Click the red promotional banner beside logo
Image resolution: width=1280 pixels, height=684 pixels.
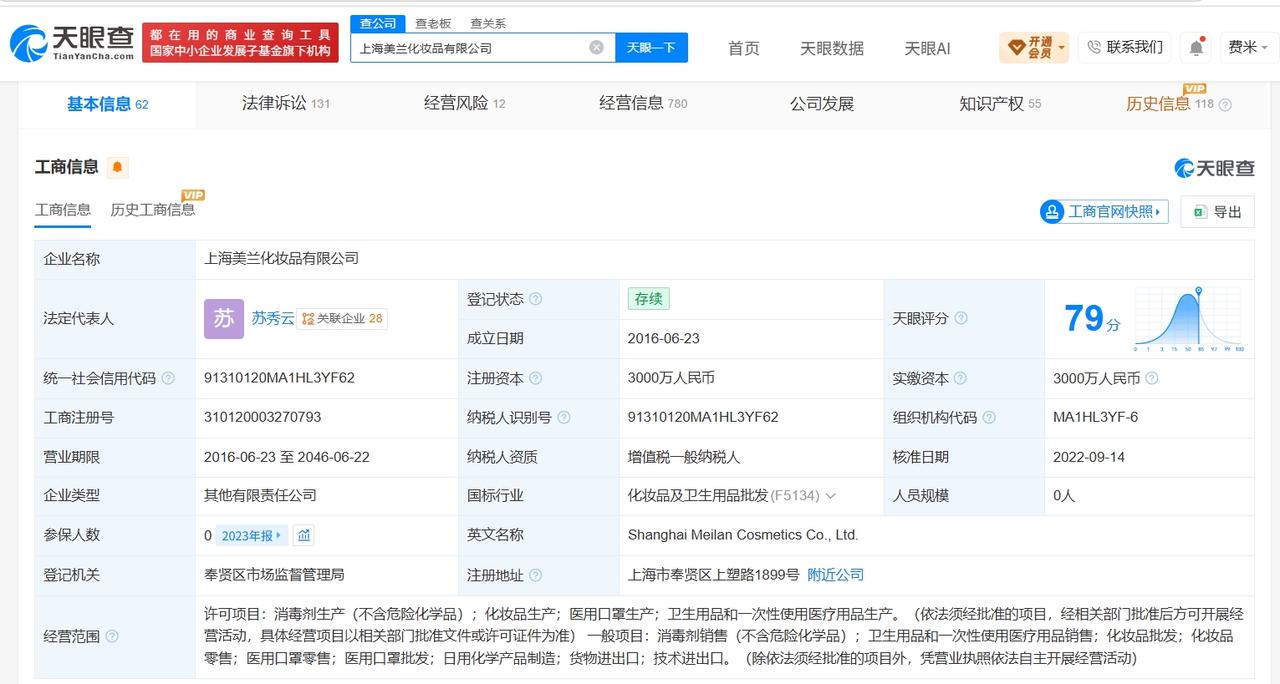(x=240, y=42)
